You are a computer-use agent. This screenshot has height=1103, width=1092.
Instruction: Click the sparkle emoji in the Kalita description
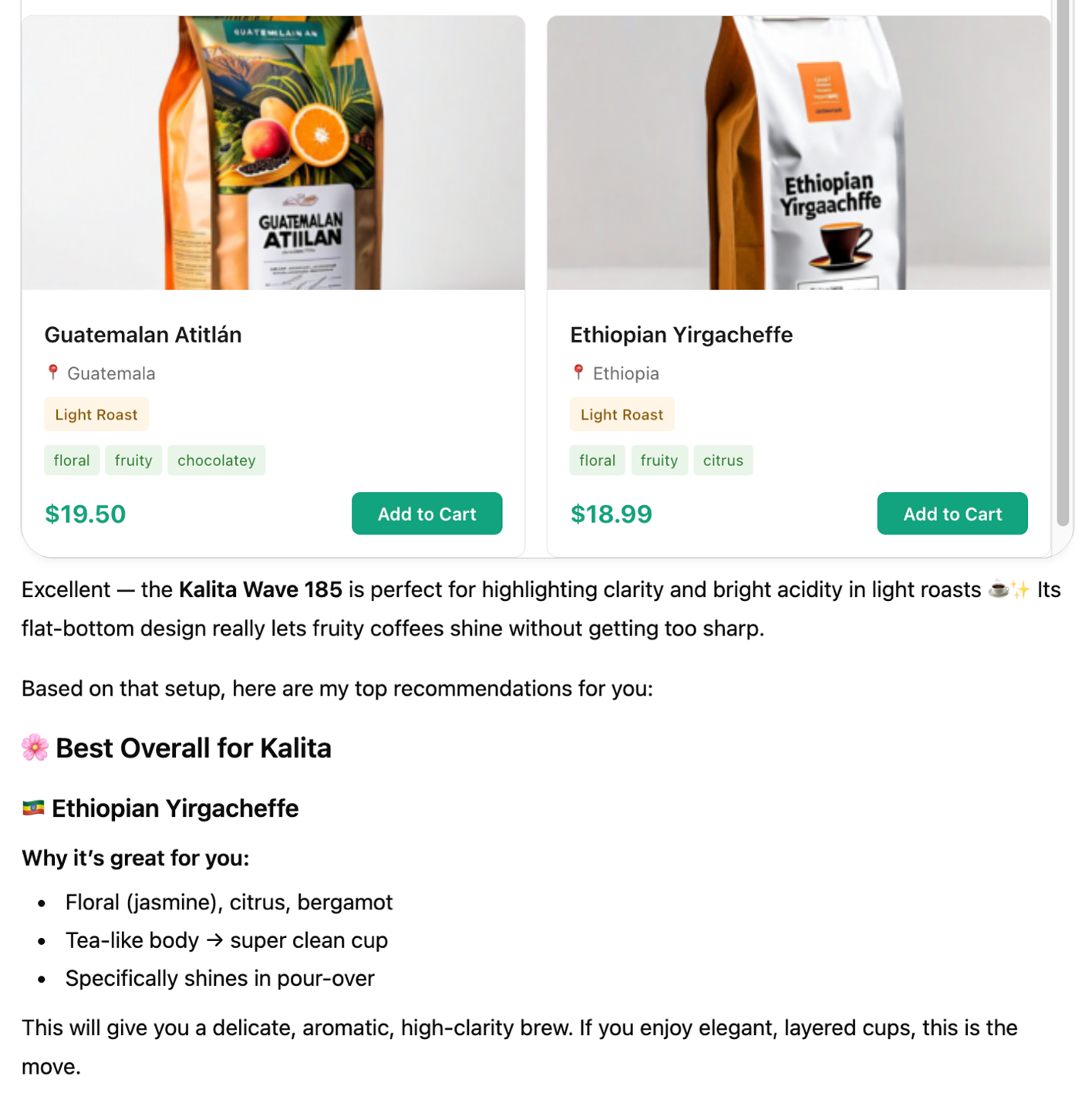(x=1022, y=589)
